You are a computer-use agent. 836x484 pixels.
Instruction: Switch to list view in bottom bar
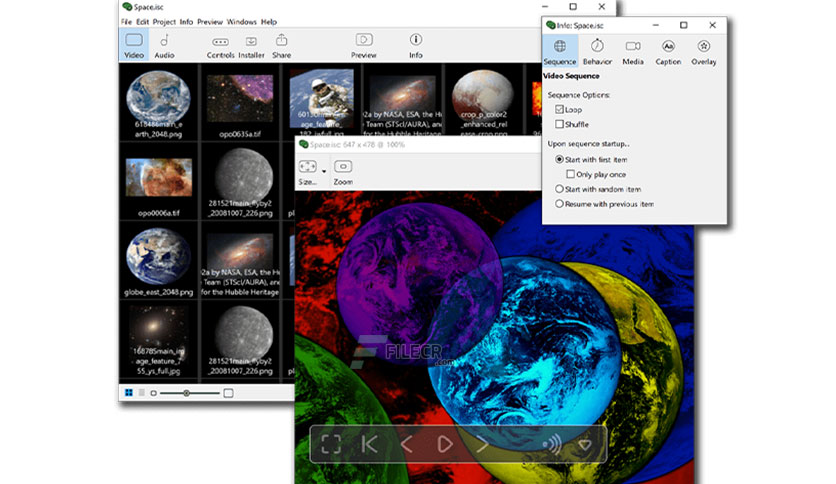(141, 393)
